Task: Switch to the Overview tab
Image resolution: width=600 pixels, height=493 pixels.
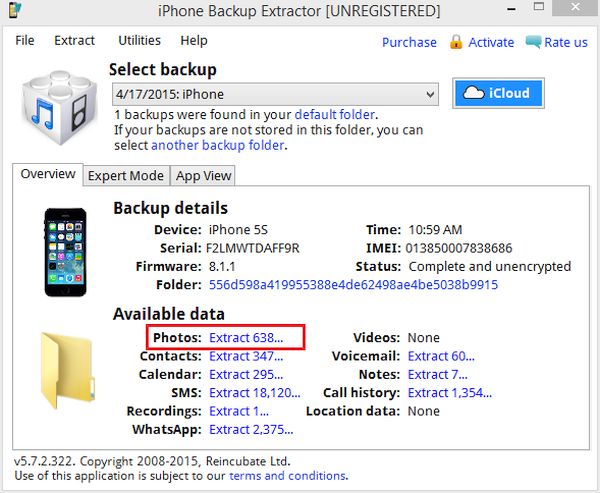Action: (x=48, y=174)
